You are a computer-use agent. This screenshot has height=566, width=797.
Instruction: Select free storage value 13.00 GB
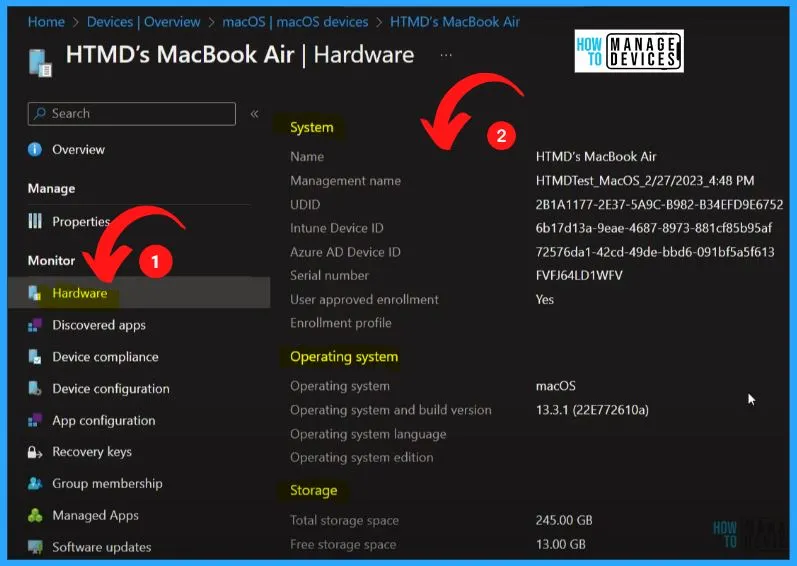coord(561,544)
